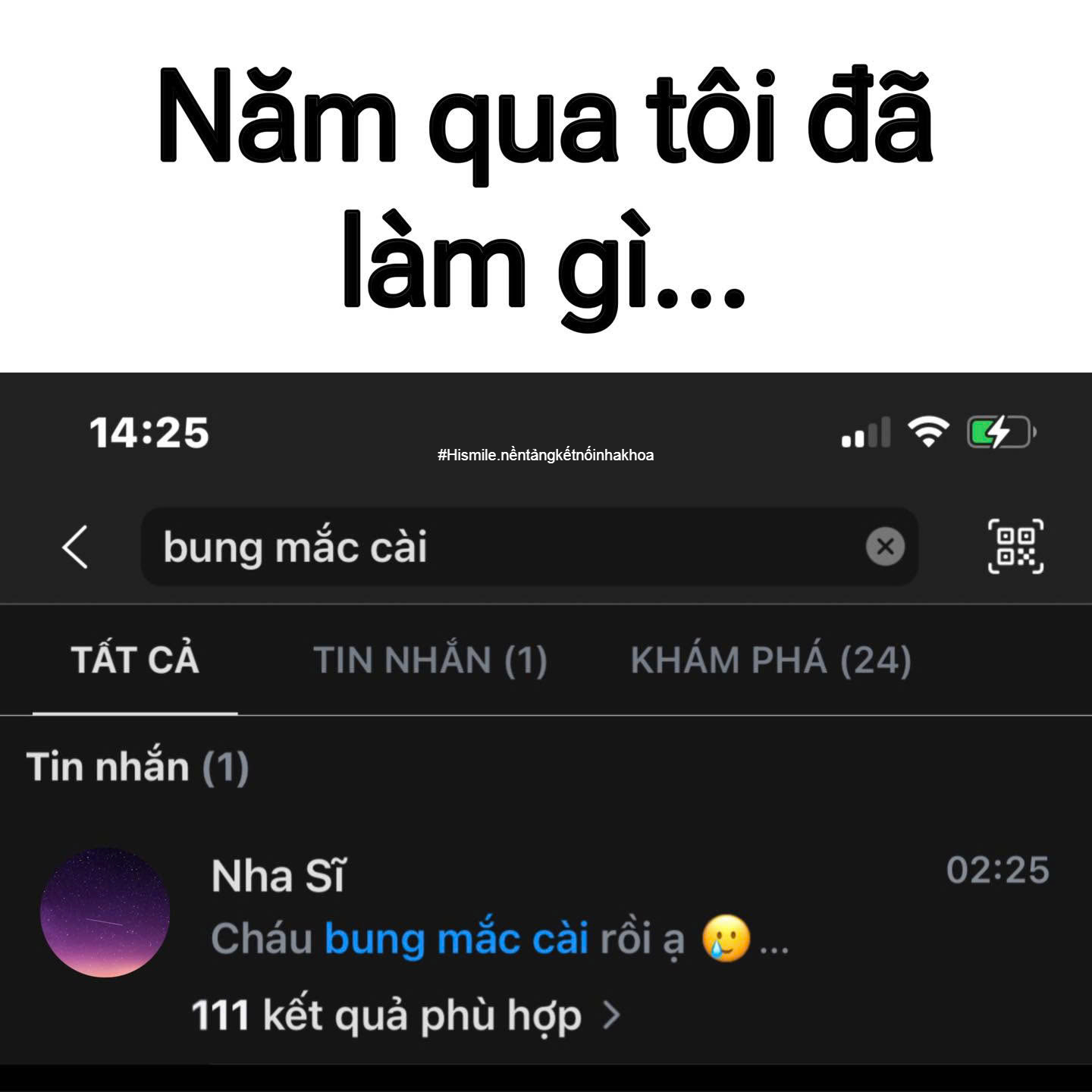1092x1092 pixels.
Task: Open the KHÁM PHÁ (24) tab
Action: (770, 661)
